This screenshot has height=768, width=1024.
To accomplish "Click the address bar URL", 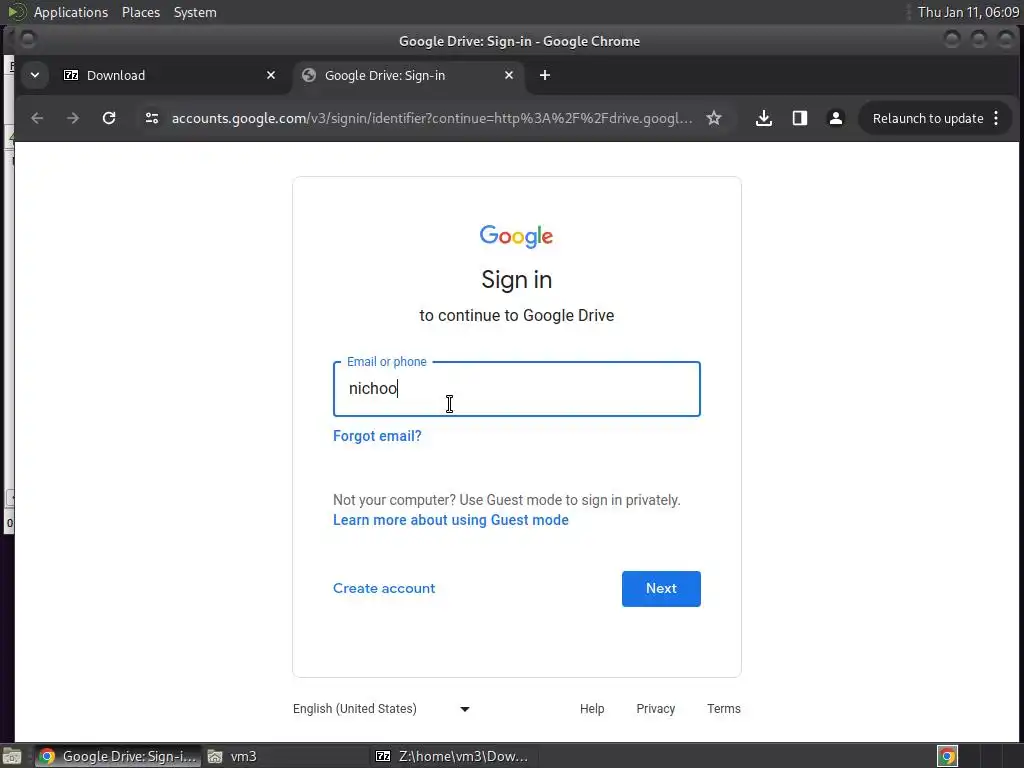I will (432, 118).
